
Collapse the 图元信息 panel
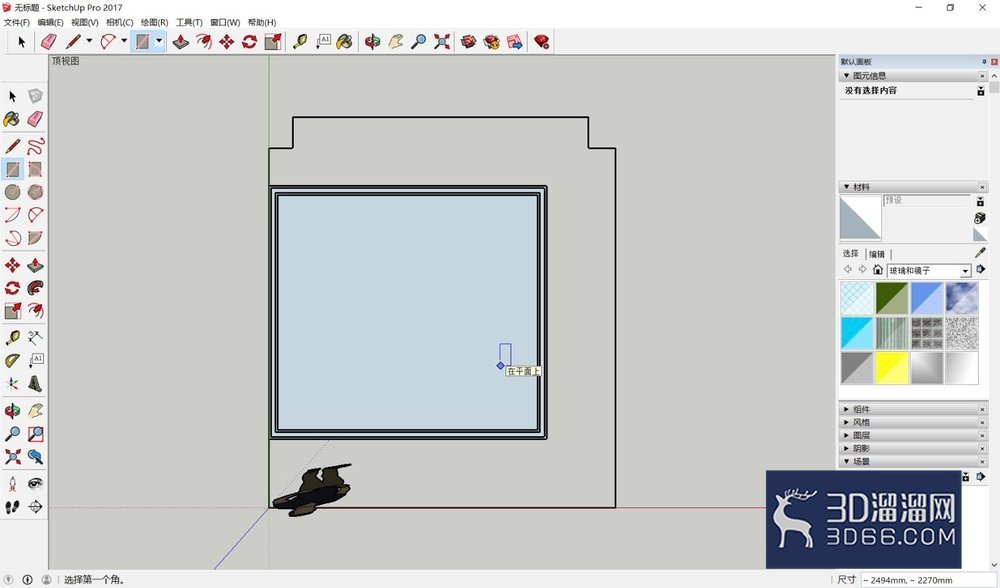tap(847, 75)
